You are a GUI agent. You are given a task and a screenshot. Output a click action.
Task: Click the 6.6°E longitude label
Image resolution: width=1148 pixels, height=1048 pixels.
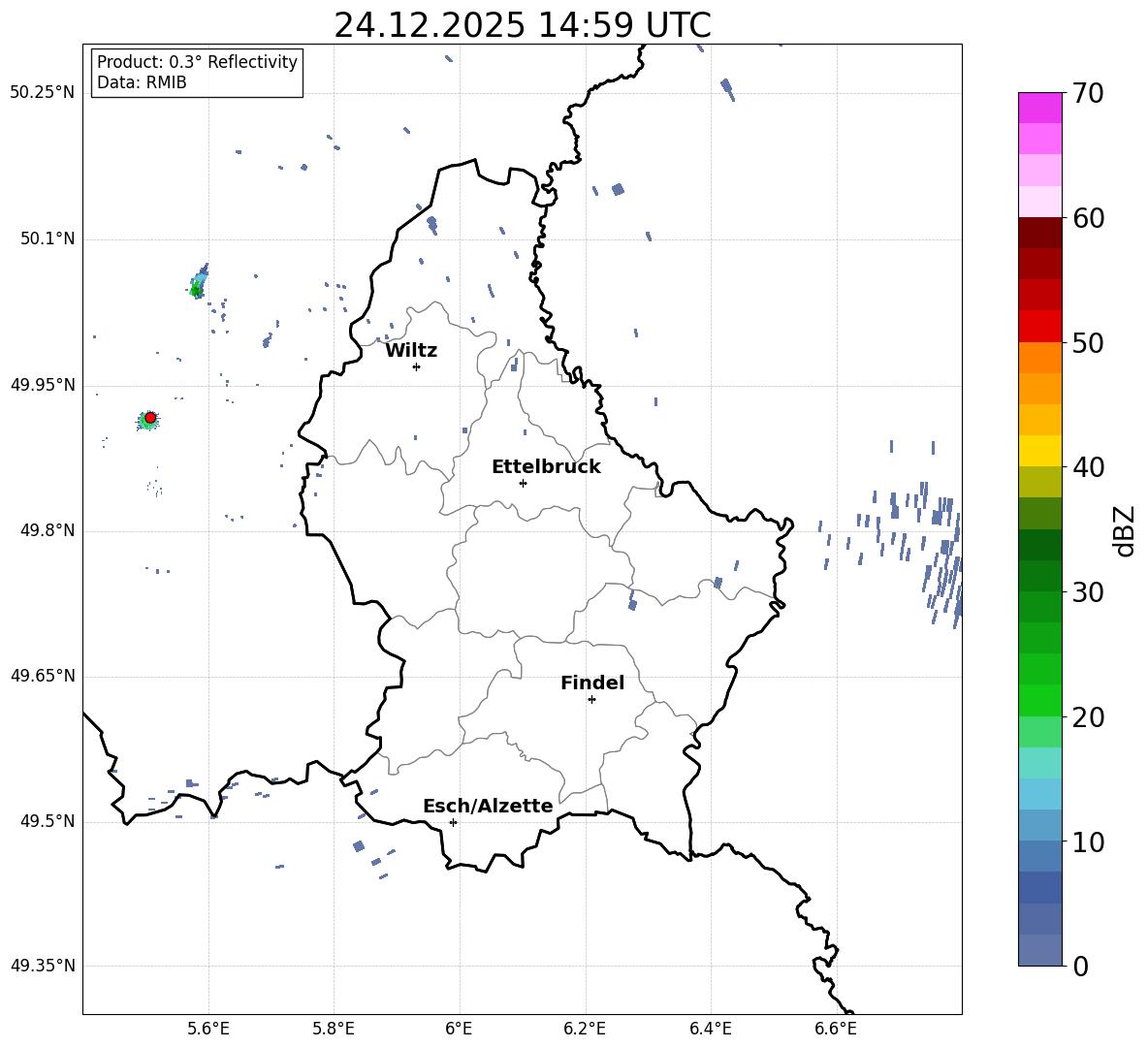pos(836,1029)
